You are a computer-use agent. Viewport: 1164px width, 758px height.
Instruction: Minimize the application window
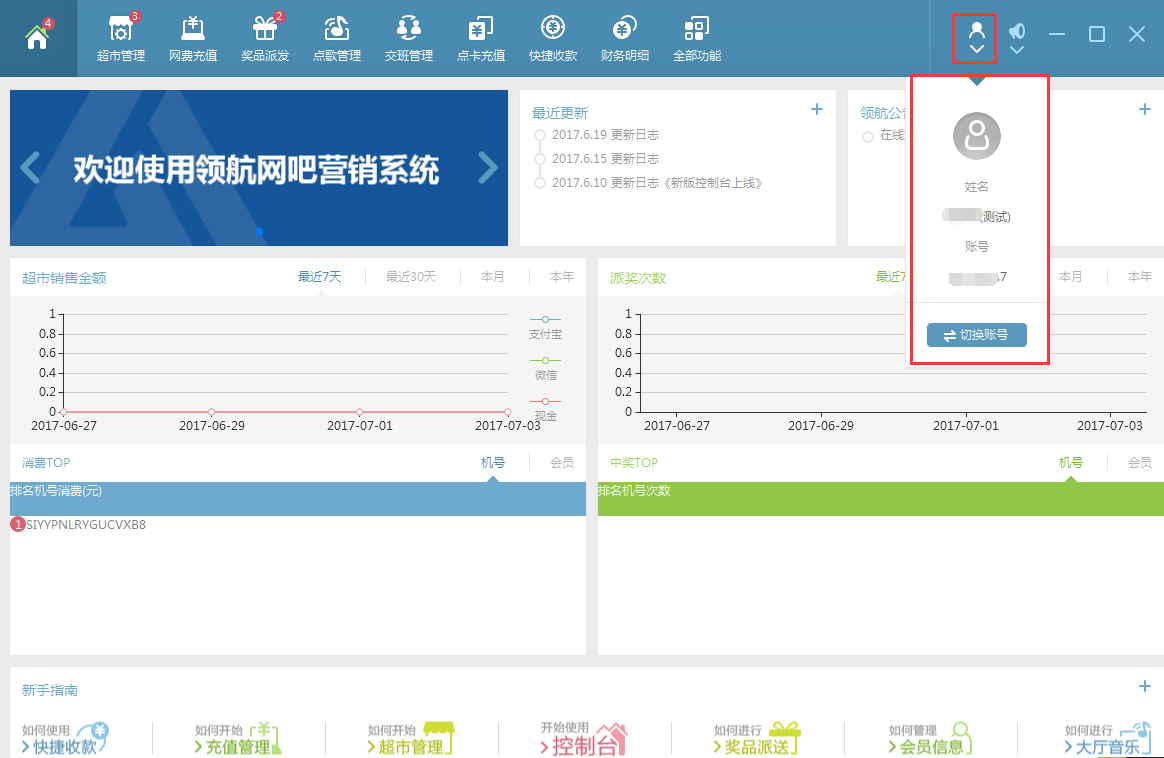coord(1057,34)
